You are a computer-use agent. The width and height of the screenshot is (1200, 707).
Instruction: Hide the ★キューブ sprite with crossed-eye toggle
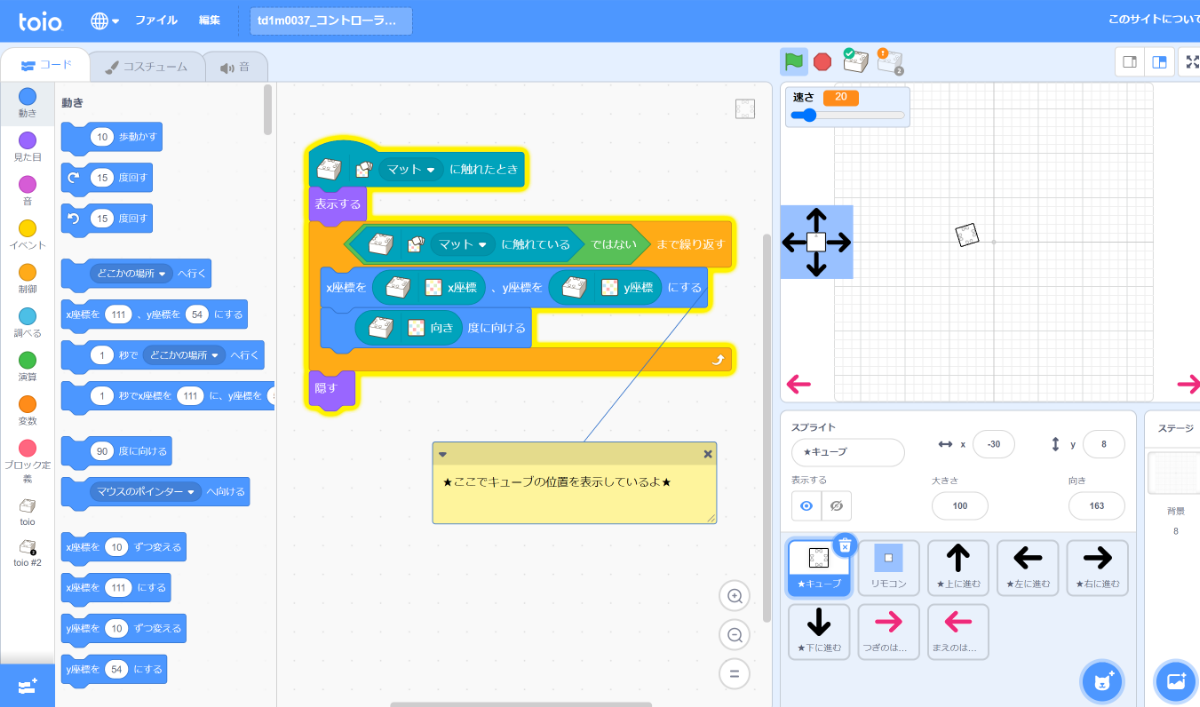coord(835,506)
